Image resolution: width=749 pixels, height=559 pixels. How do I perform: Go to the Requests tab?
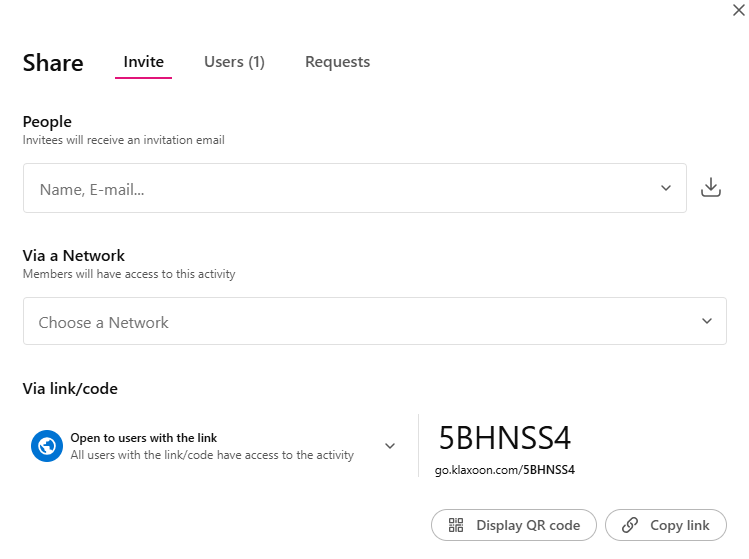tap(337, 62)
